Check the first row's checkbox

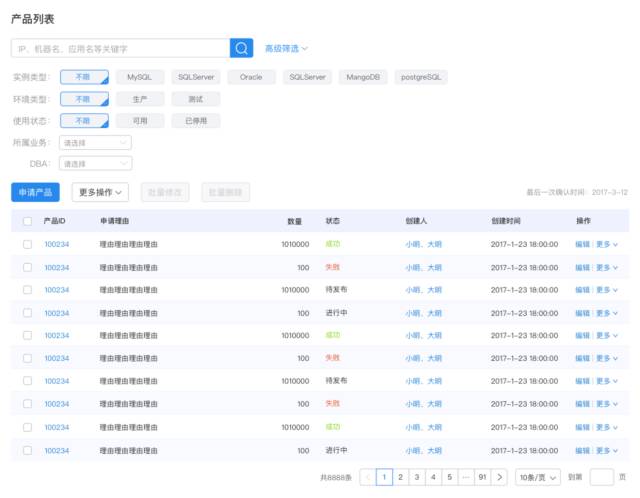pos(27,244)
